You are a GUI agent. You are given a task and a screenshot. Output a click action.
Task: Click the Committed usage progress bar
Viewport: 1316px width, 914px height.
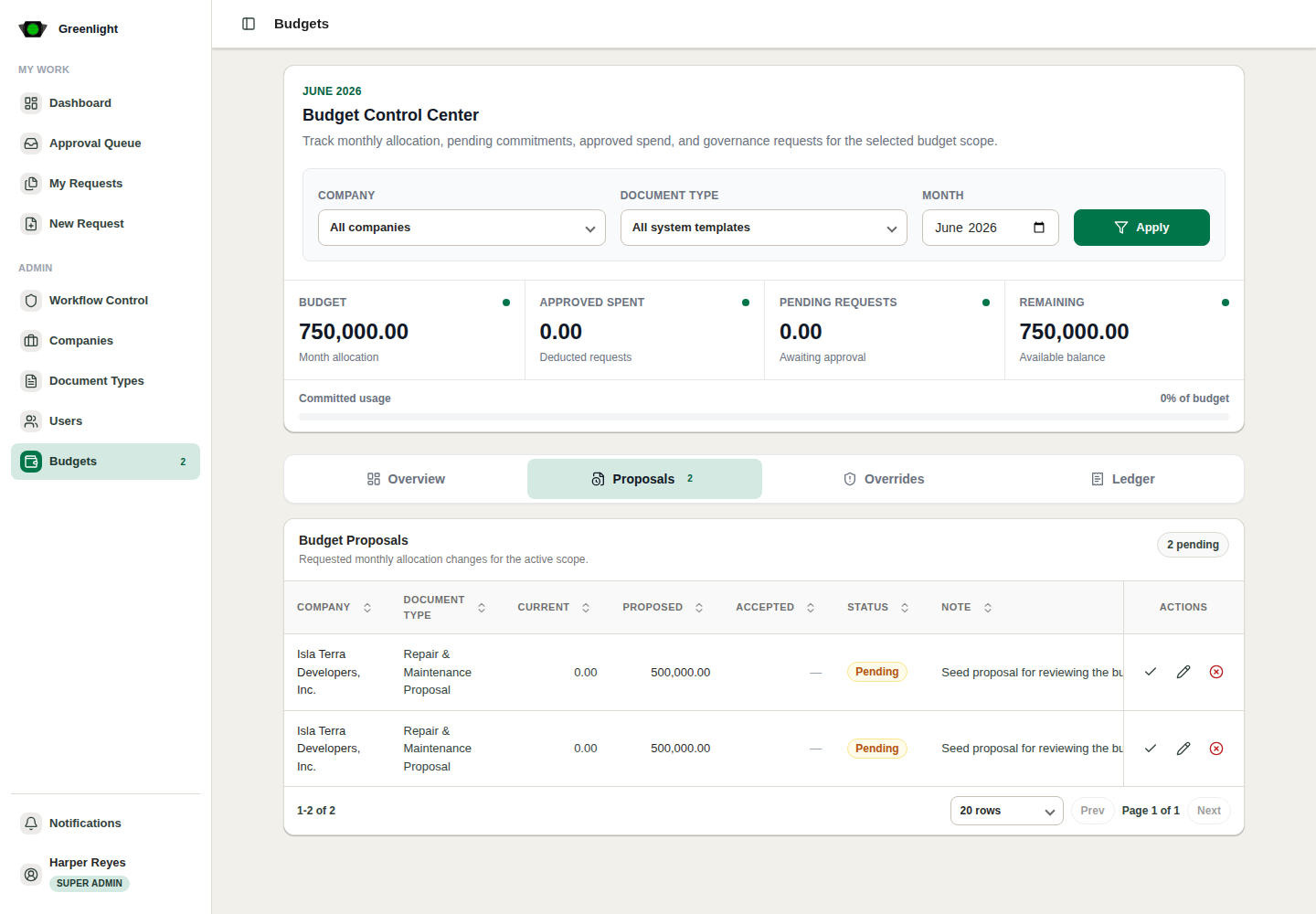[764, 417]
